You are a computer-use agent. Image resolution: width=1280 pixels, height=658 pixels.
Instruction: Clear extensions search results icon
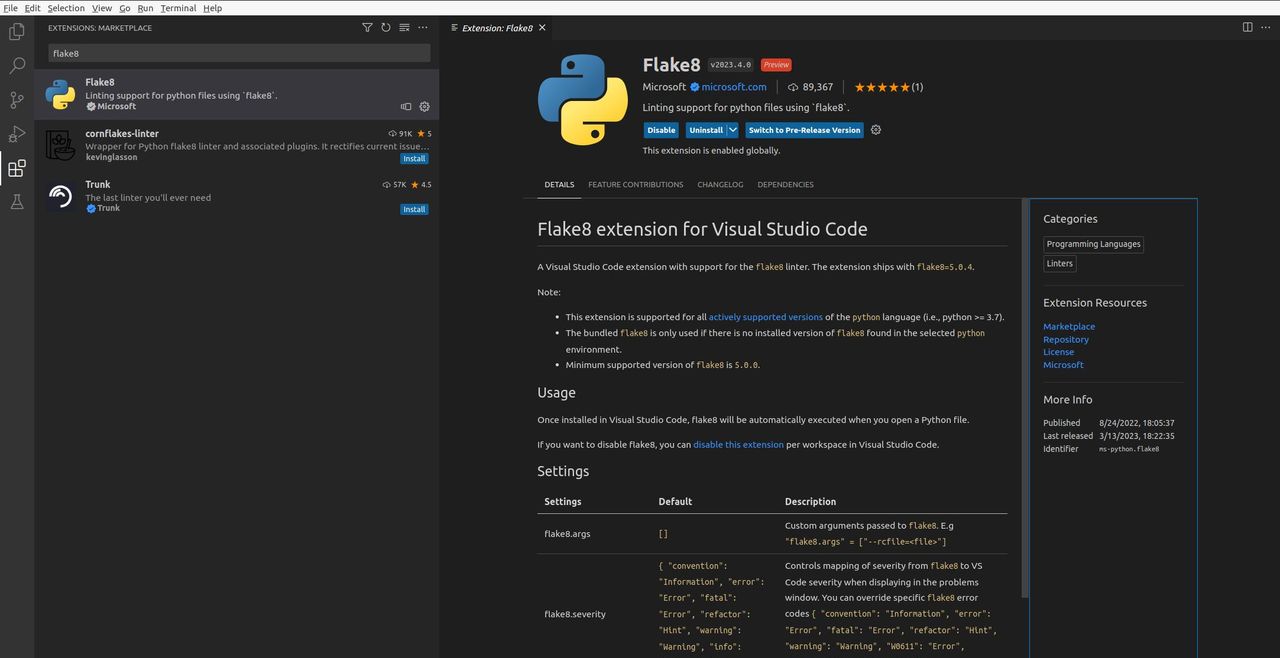[x=404, y=28]
